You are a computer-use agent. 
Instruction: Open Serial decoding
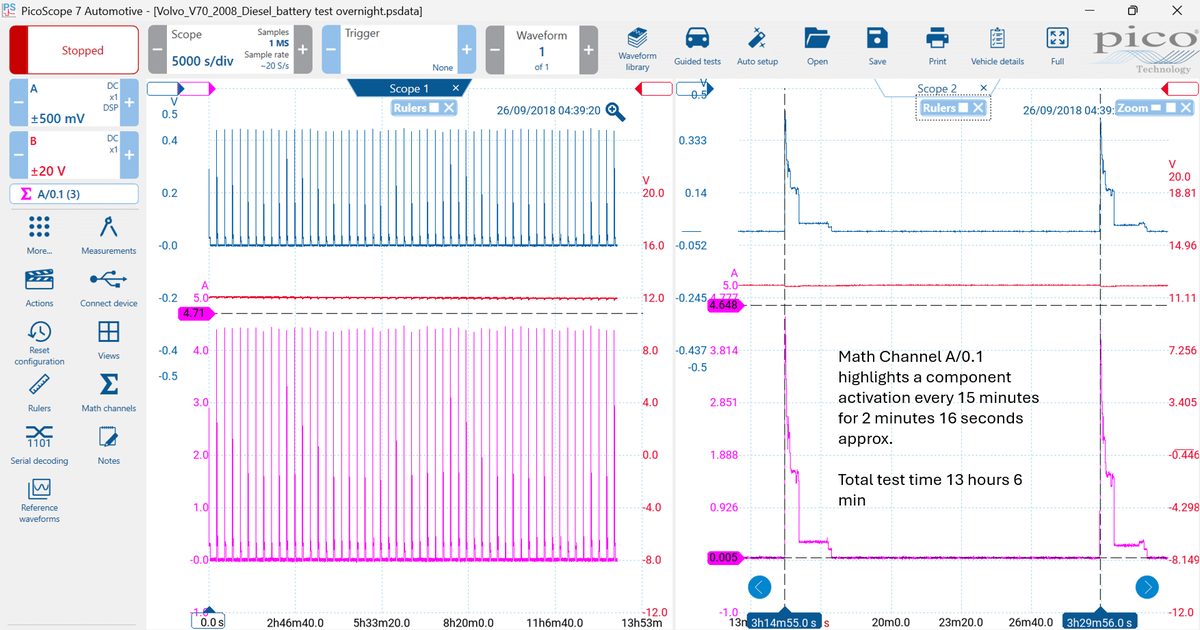click(x=40, y=445)
